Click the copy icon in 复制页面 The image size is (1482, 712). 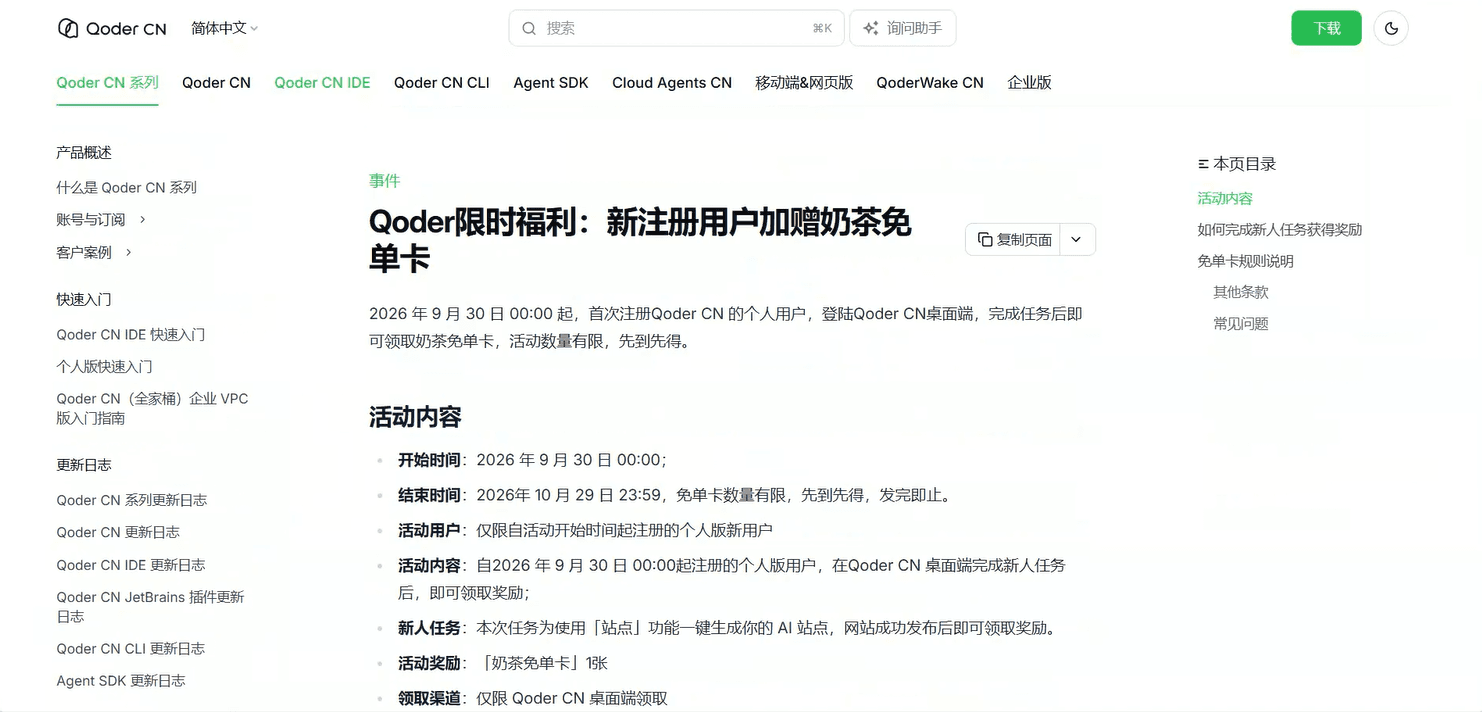(985, 239)
